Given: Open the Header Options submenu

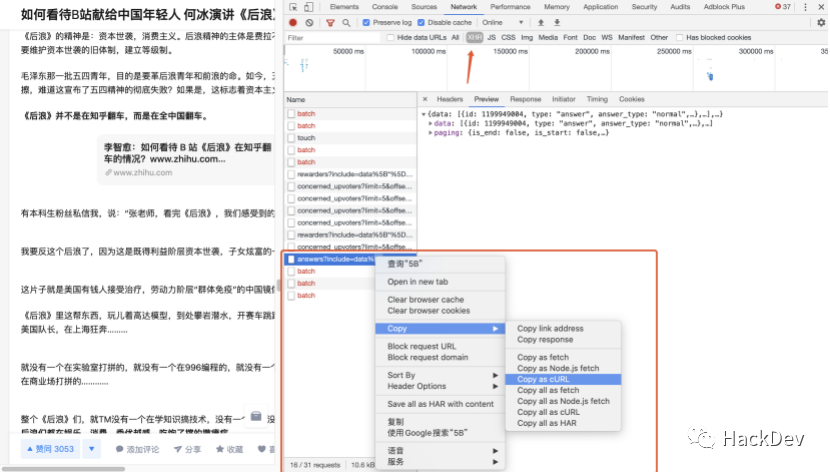Looking at the screenshot, I should click(x=440, y=386).
